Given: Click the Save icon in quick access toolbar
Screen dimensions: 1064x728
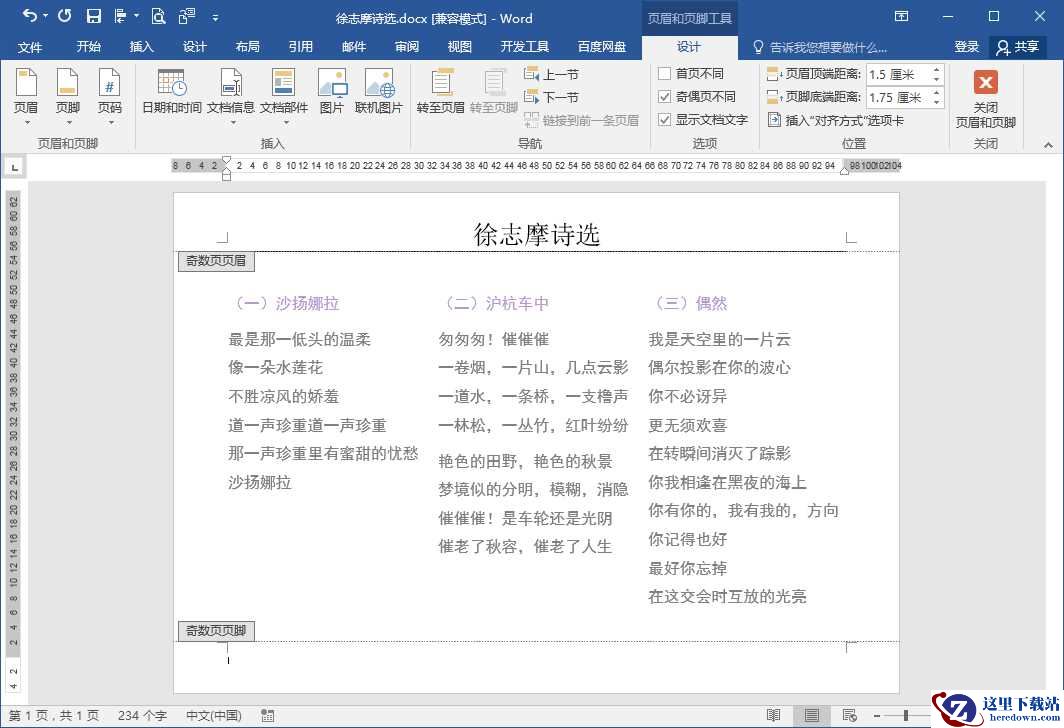Looking at the screenshot, I should pos(94,16).
